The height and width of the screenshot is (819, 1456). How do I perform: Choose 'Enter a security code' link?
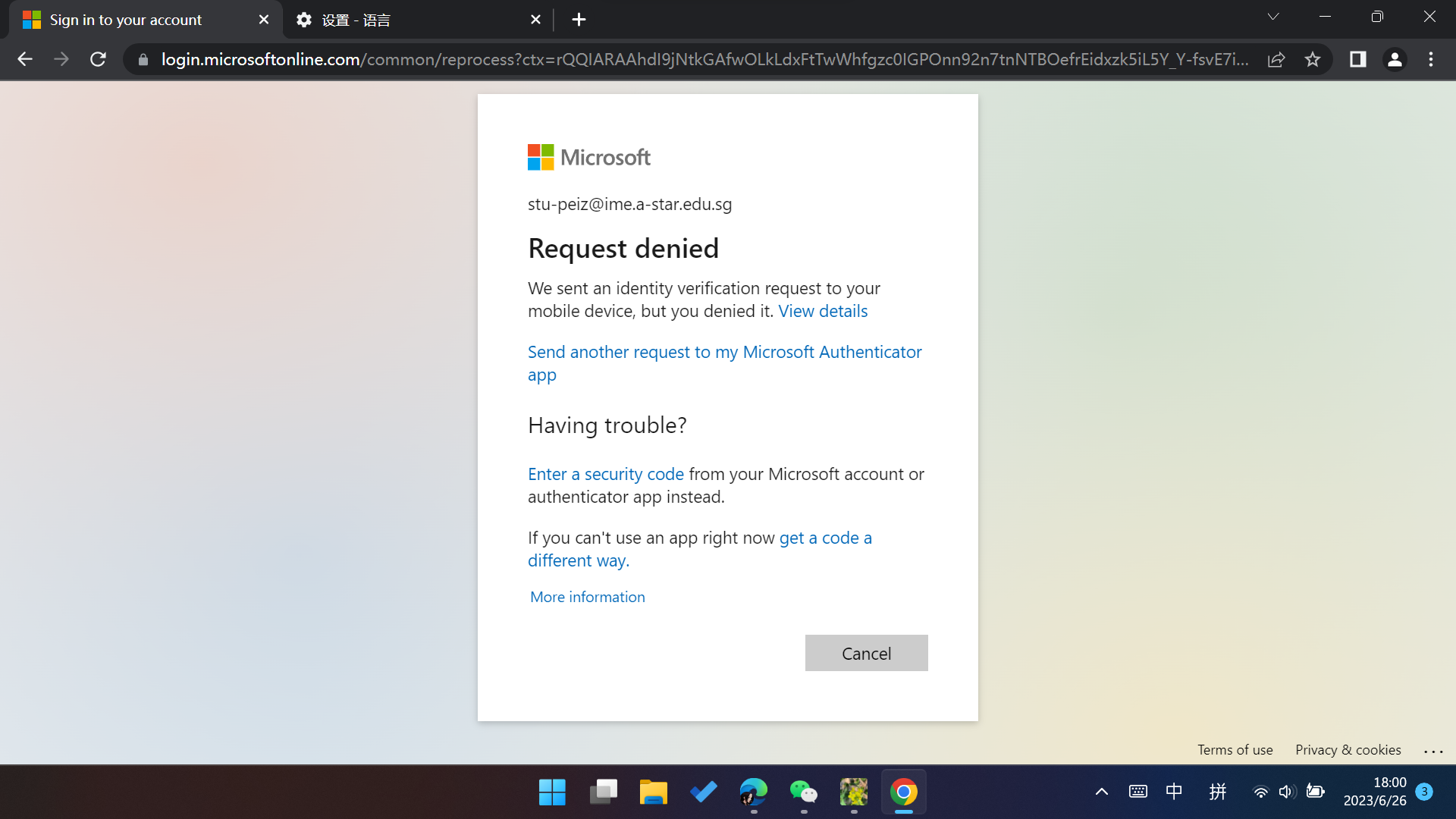(606, 474)
